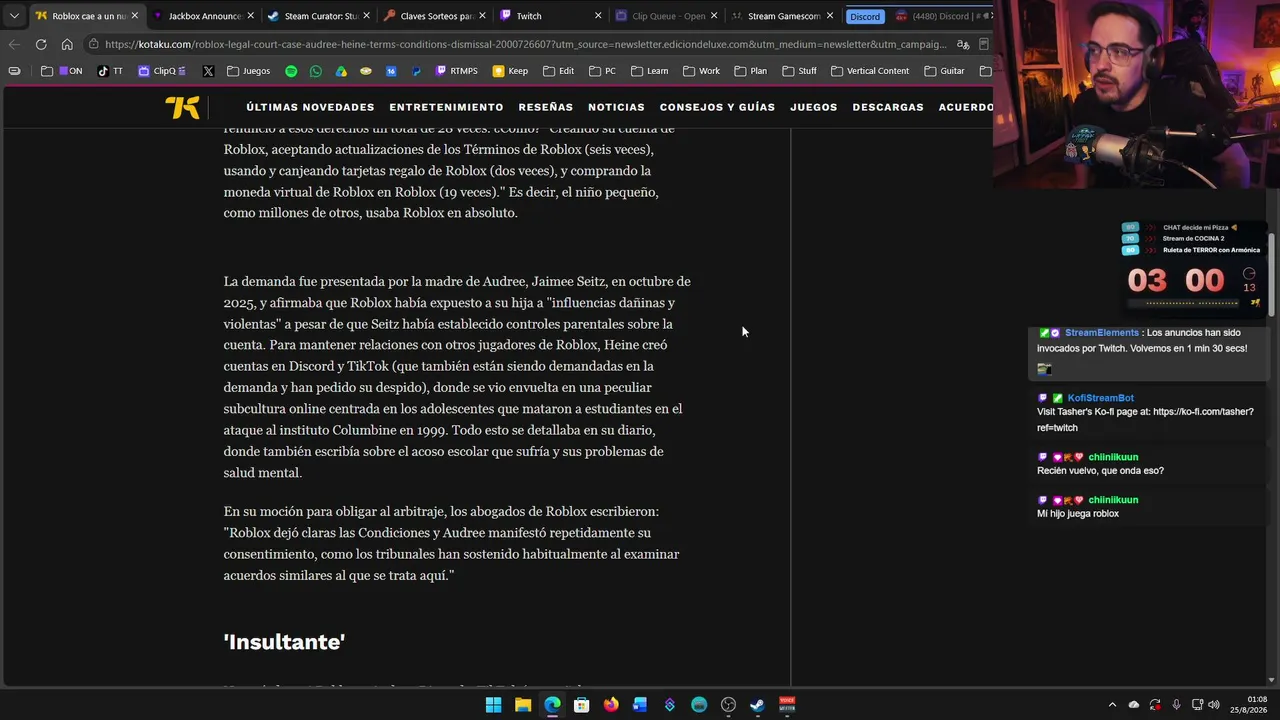
Task: Open the Guitar bookmark folder
Action: [x=944, y=71]
